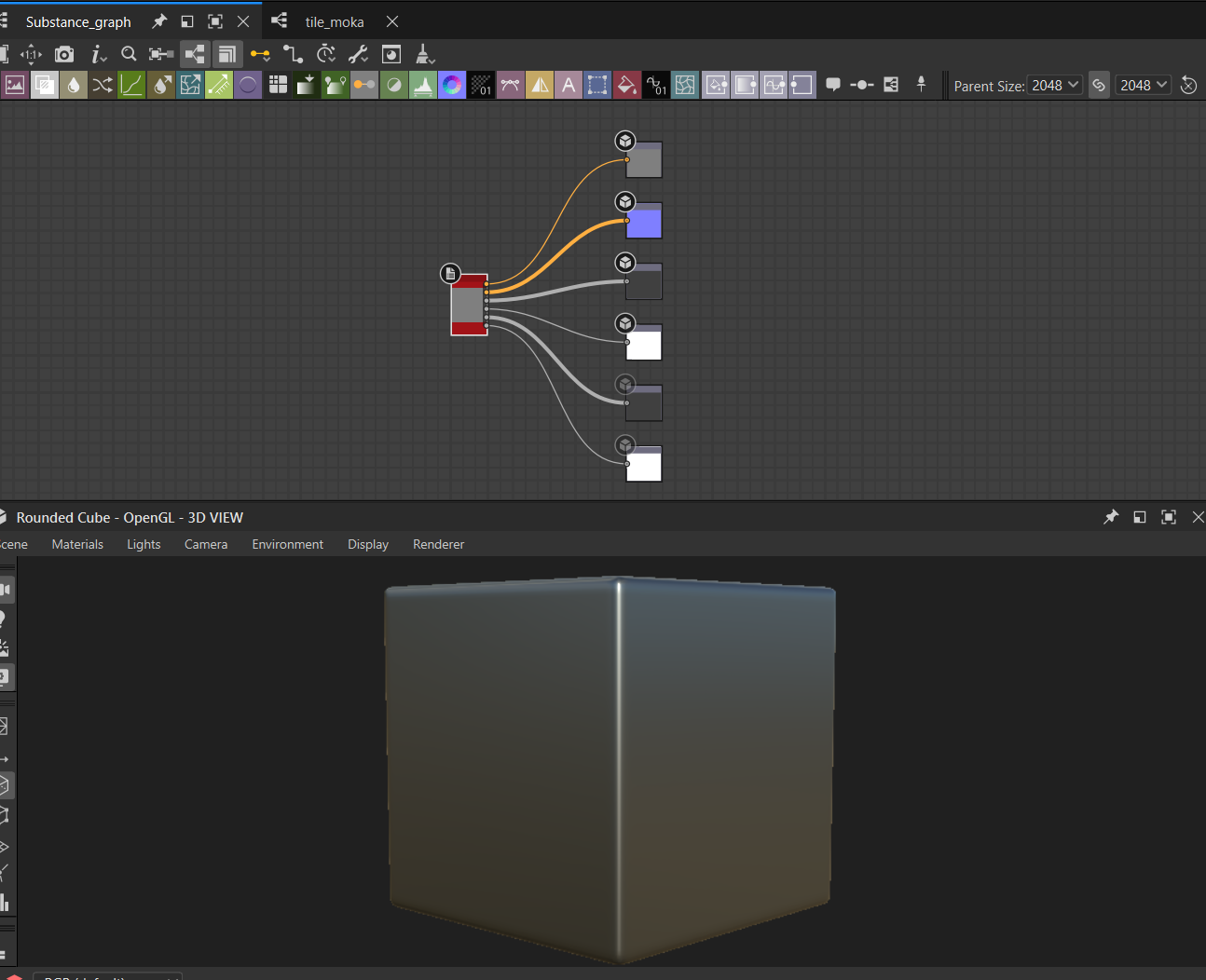
Task: Add a Curve node from the toolbar
Action: pyautogui.click(x=131, y=86)
